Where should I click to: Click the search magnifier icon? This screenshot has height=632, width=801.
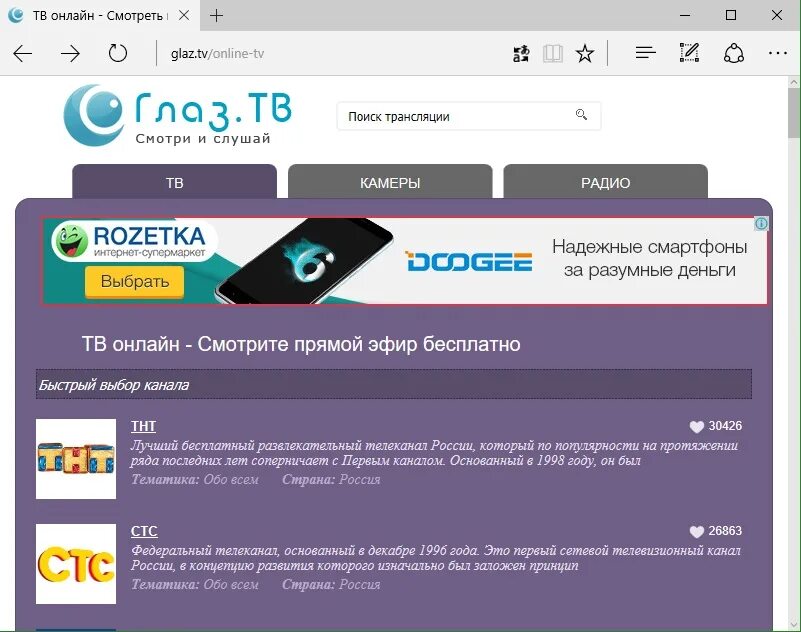coord(581,114)
